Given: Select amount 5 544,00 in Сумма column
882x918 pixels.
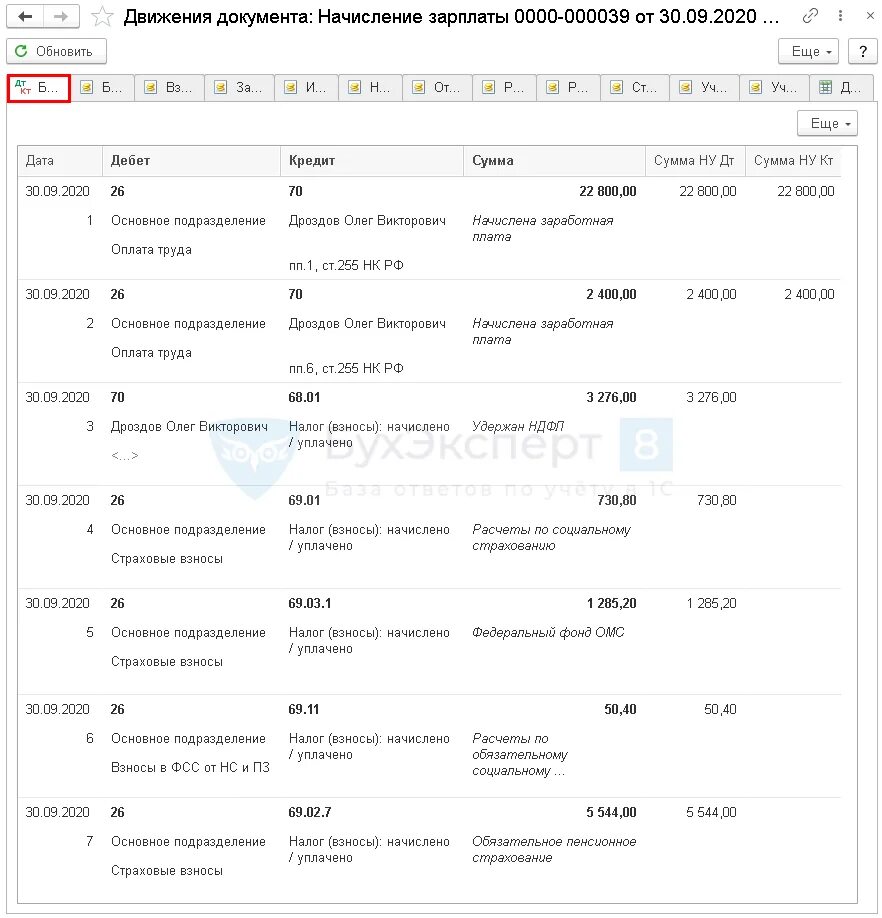Looking at the screenshot, I should click(611, 813).
